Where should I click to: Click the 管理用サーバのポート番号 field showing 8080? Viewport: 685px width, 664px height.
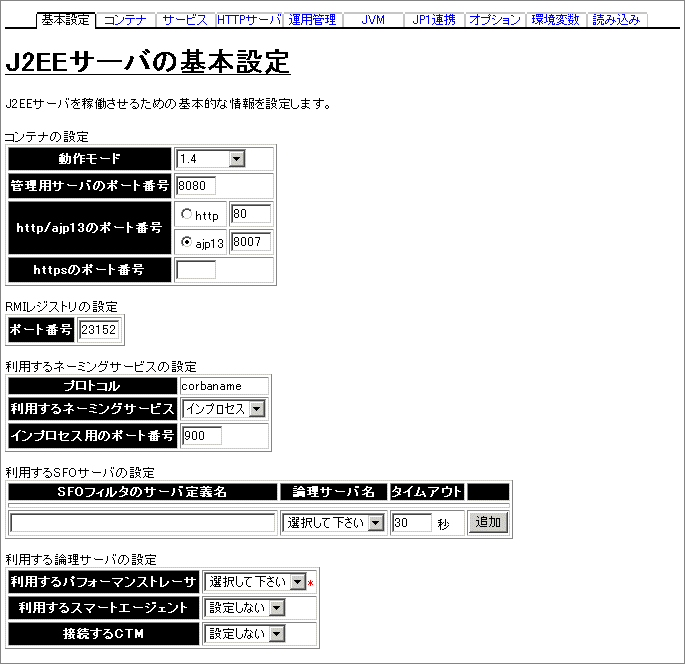click(x=196, y=186)
